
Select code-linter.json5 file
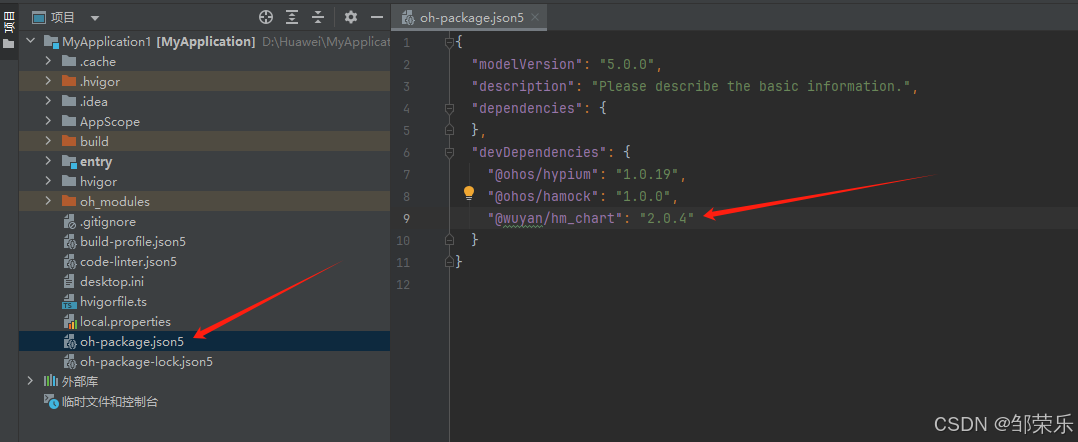(x=129, y=262)
